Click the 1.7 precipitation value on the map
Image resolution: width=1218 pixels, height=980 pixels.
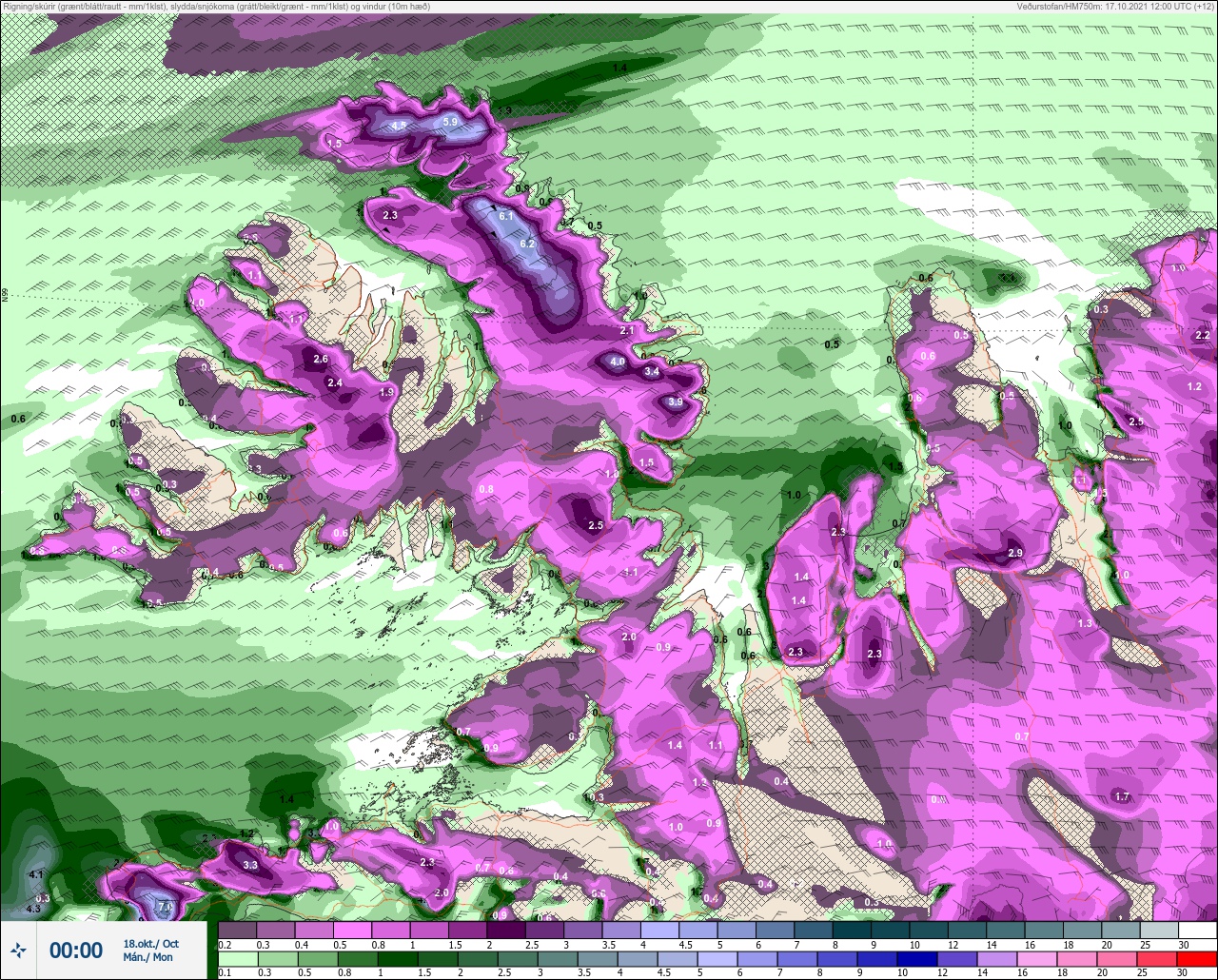[1122, 796]
